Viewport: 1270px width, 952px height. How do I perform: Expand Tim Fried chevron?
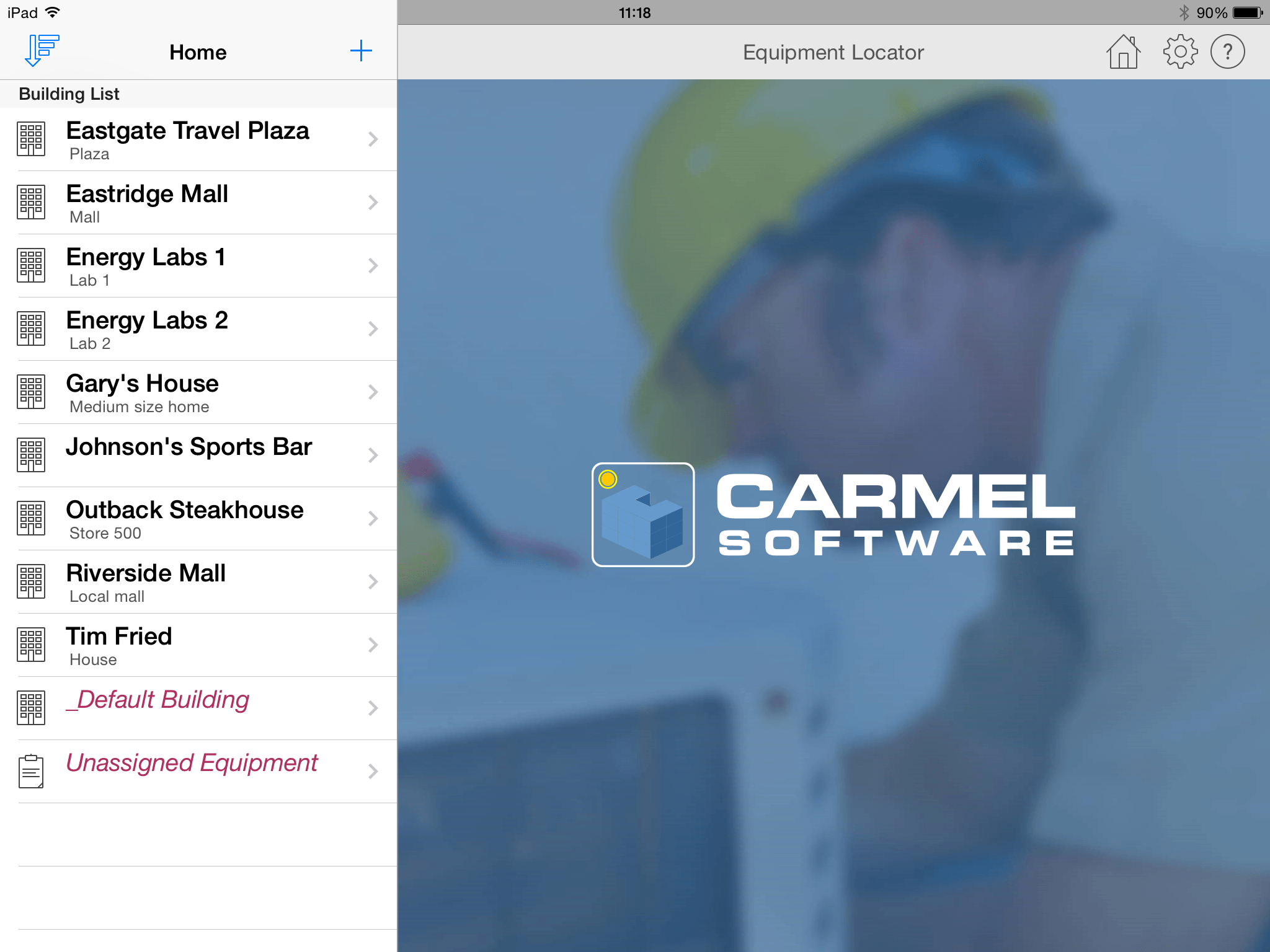tap(373, 645)
